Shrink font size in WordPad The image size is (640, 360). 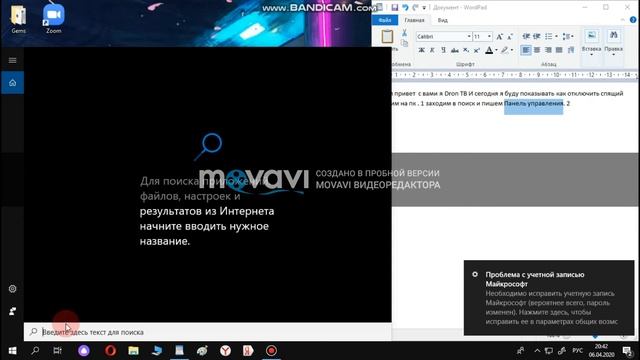tap(509, 37)
